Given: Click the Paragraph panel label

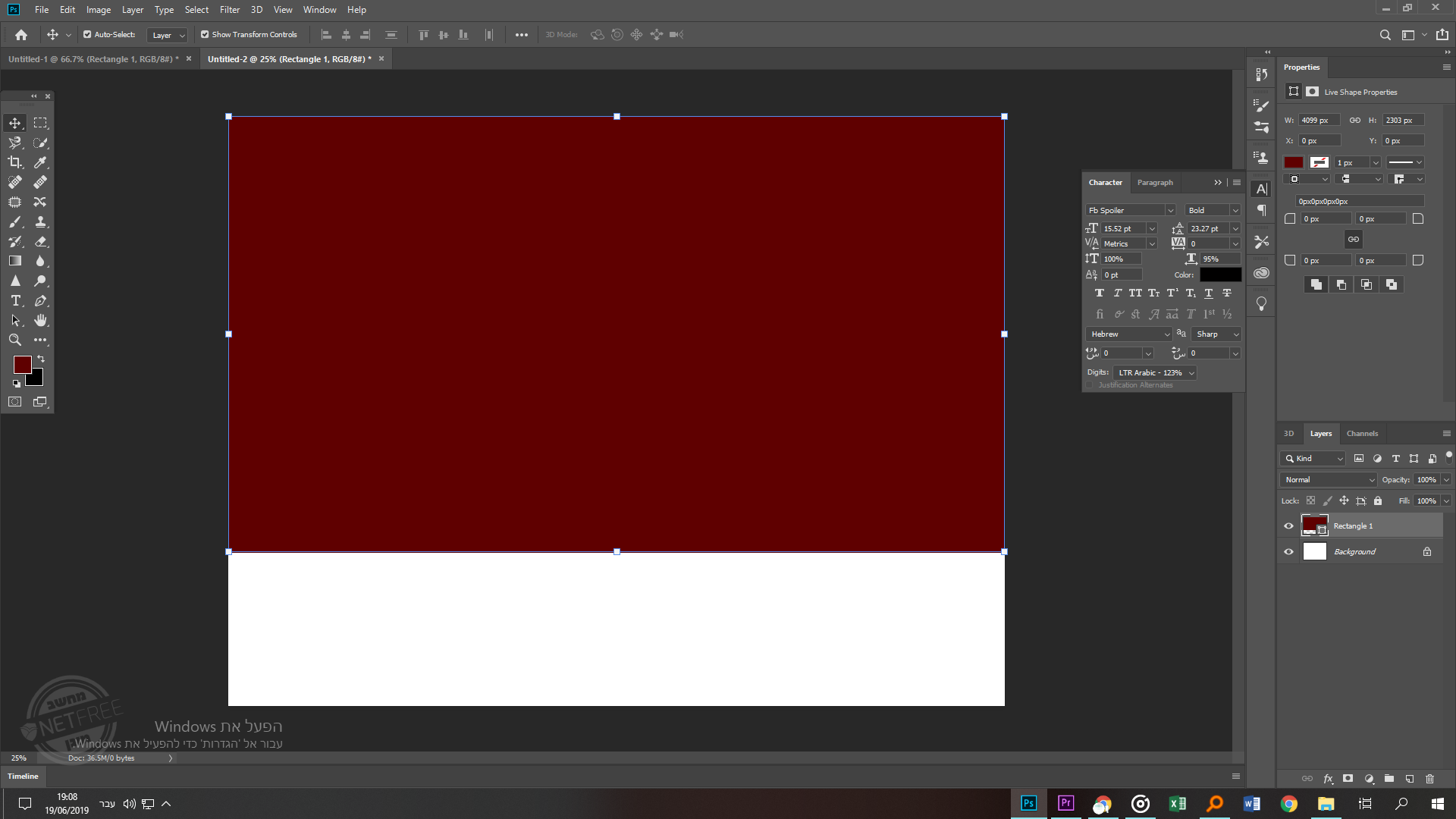Looking at the screenshot, I should [1154, 182].
